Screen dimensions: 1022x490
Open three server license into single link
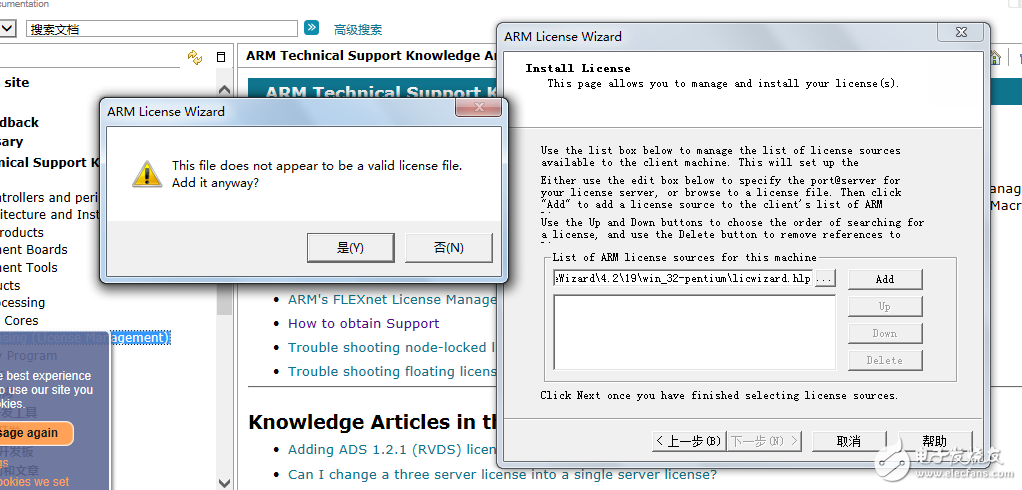(502, 474)
